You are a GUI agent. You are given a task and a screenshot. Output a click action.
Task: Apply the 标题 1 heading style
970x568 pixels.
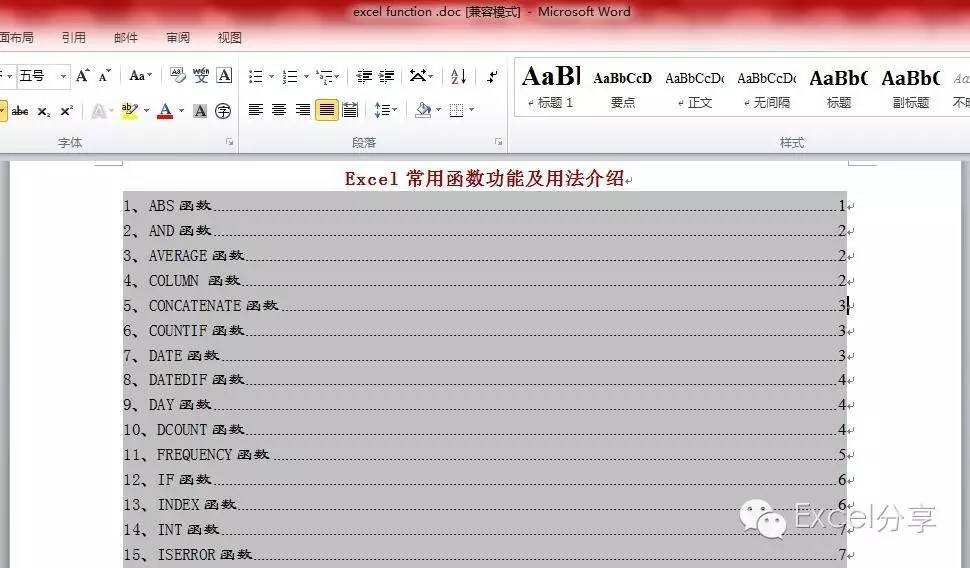pyautogui.click(x=551, y=87)
